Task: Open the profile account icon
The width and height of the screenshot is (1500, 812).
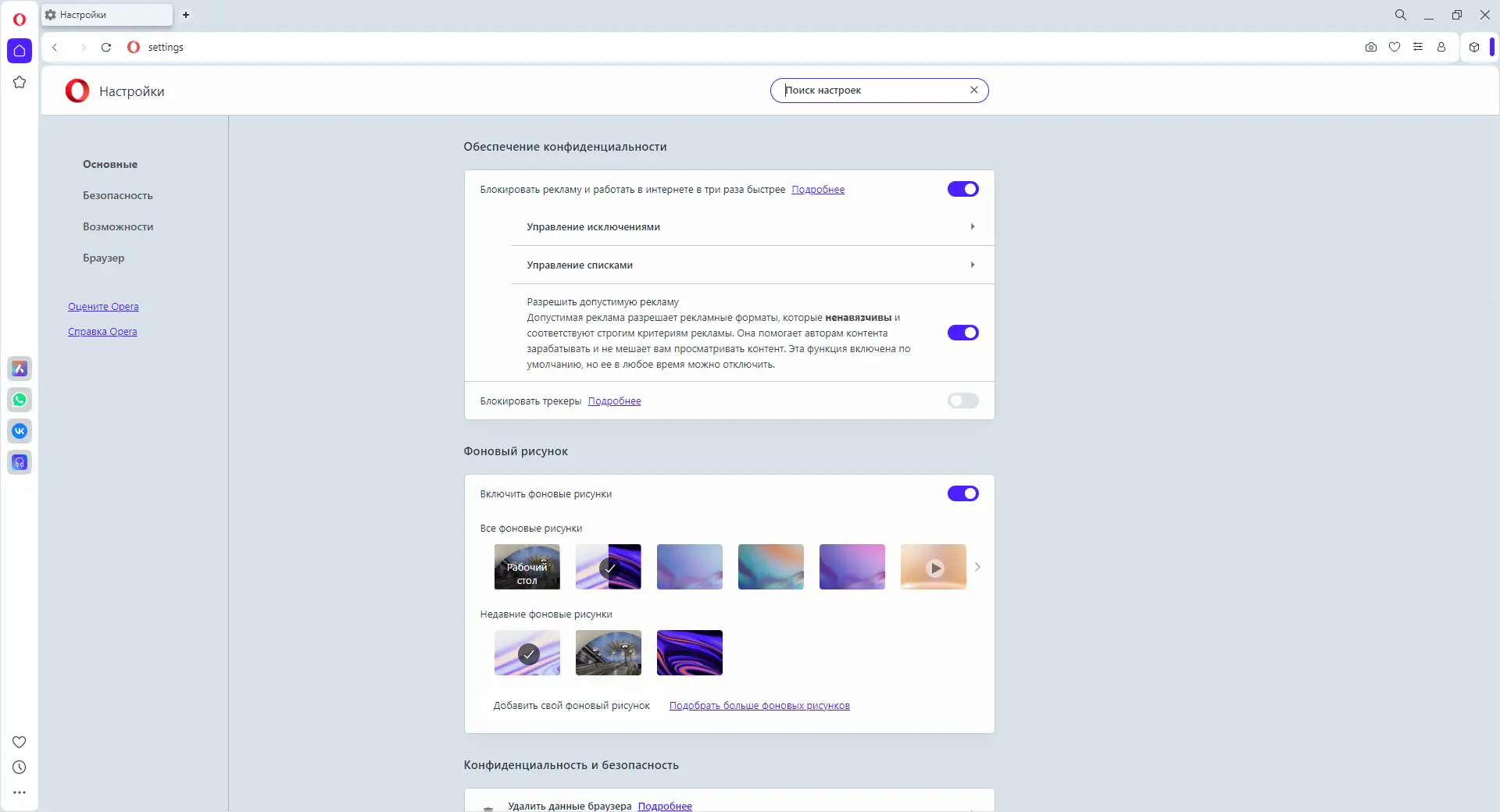Action: click(x=1441, y=47)
